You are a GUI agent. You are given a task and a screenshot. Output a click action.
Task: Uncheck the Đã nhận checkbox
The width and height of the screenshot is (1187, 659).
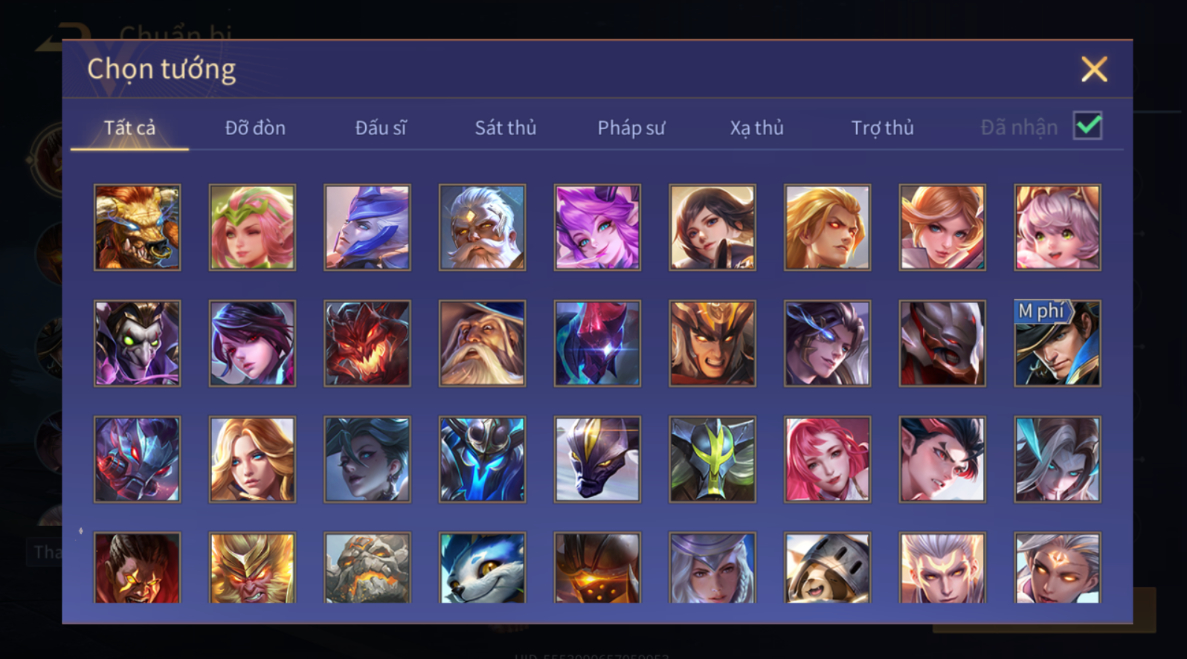tap(1088, 126)
